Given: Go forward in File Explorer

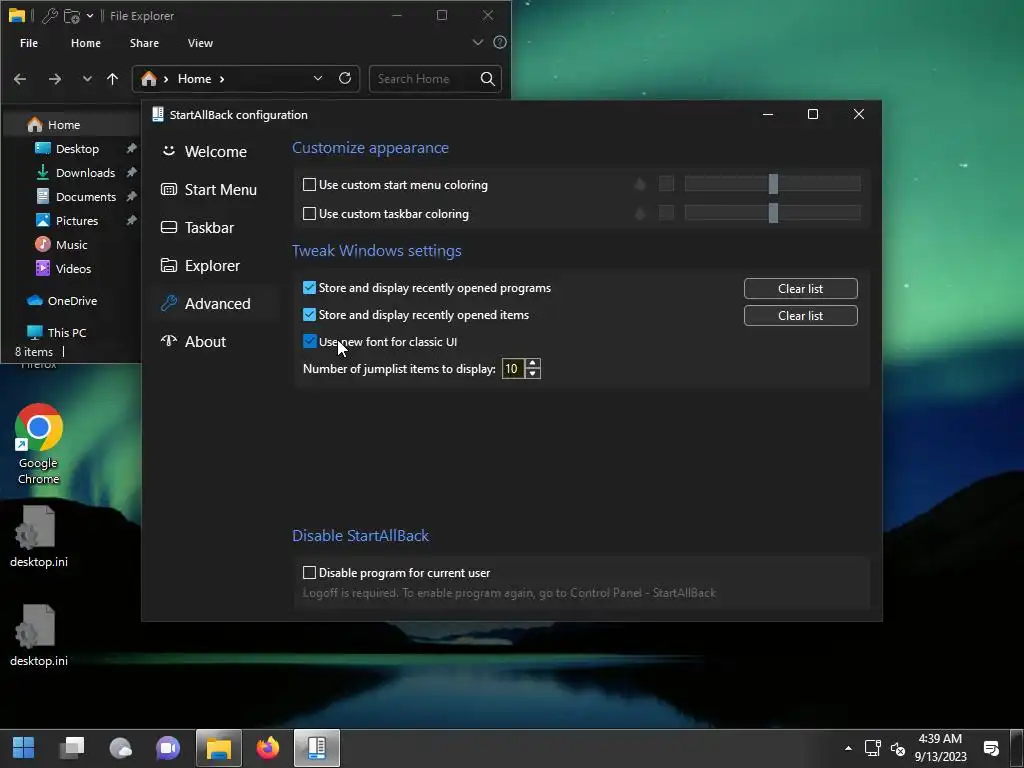Looking at the screenshot, I should click(x=55, y=79).
